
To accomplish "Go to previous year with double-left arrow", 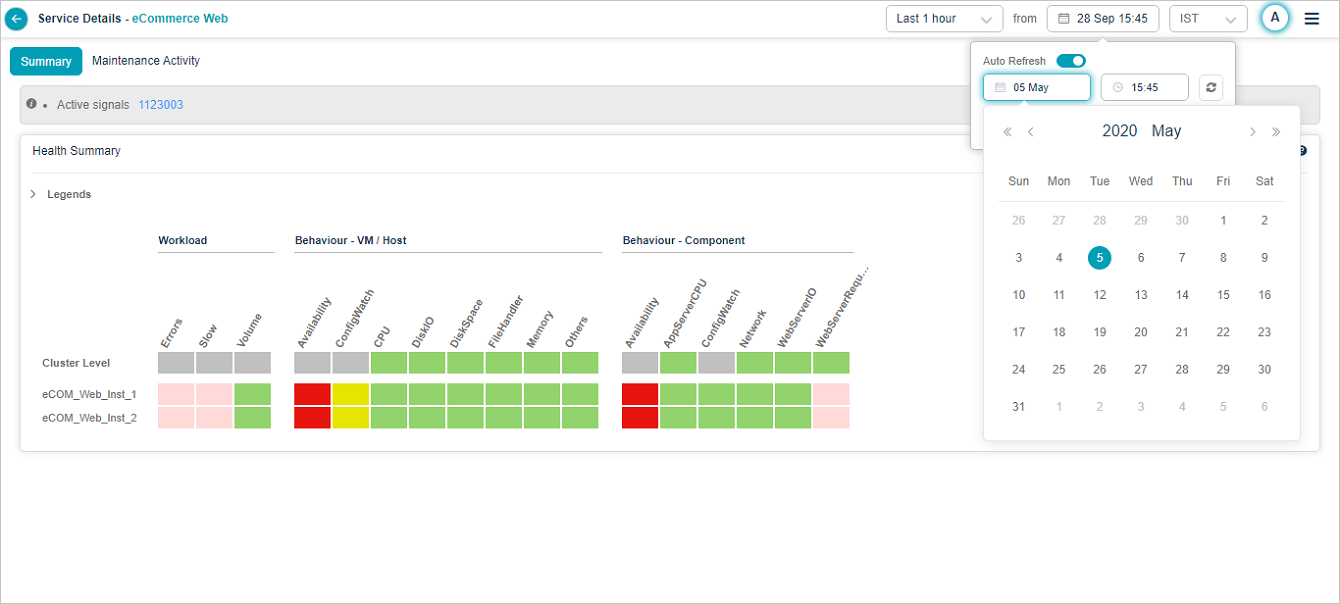I will pyautogui.click(x=1007, y=132).
